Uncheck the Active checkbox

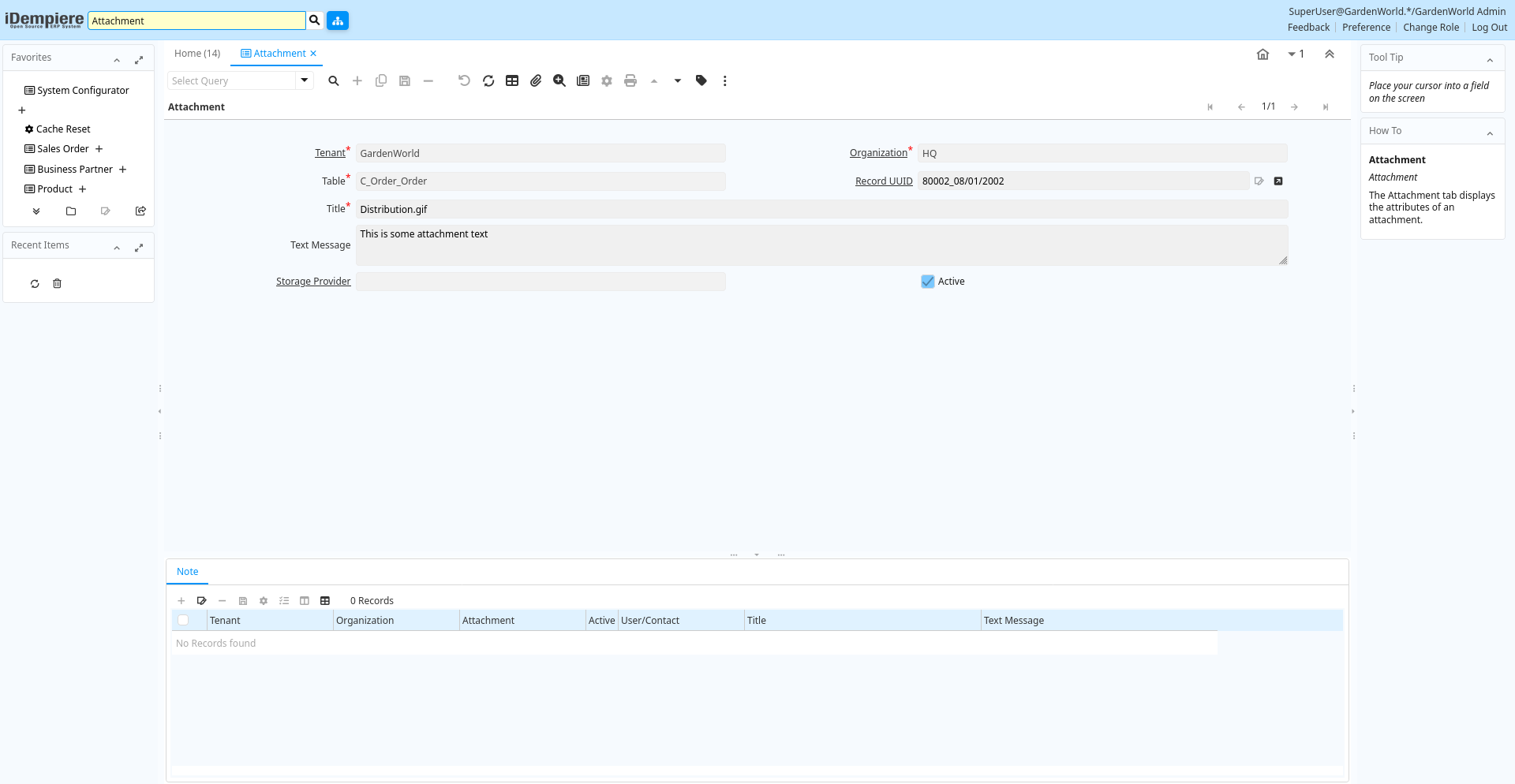pos(928,282)
